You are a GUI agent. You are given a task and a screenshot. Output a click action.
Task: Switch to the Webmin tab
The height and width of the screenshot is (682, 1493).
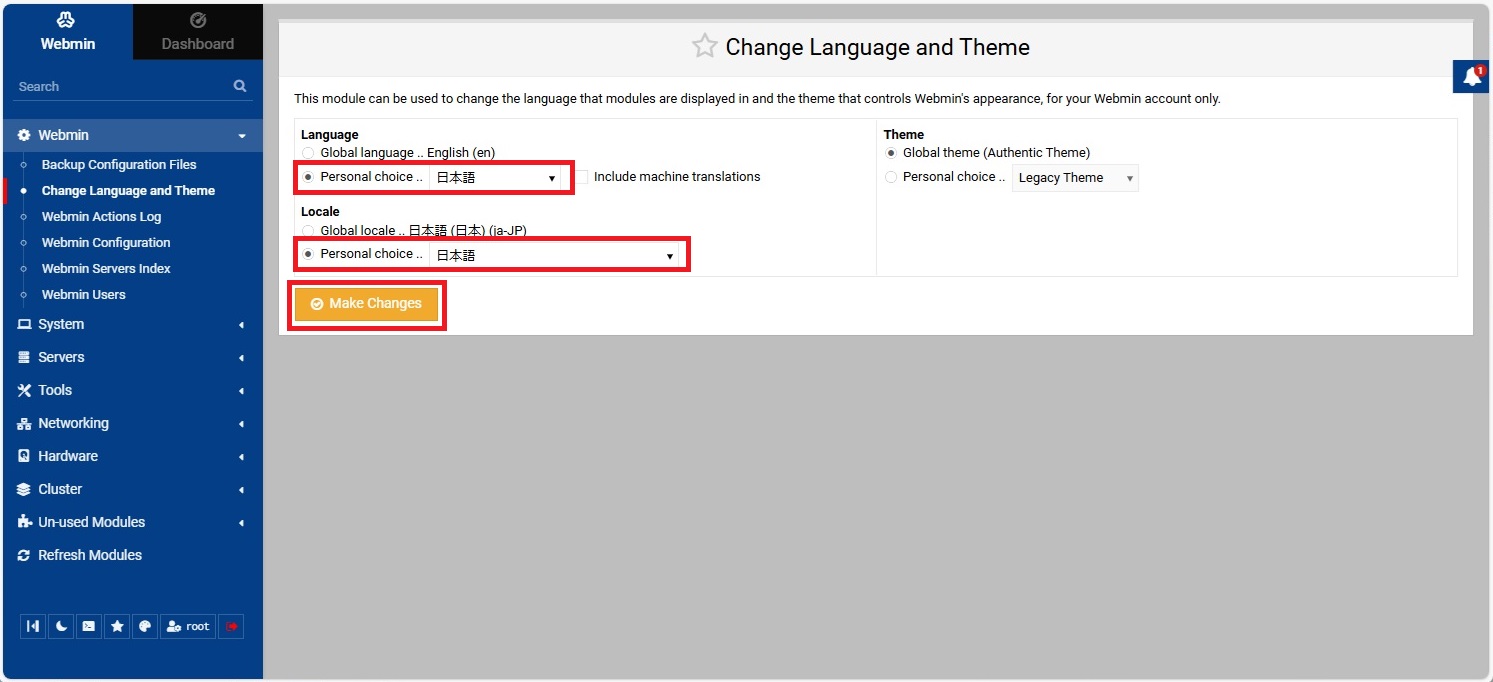coord(67,31)
